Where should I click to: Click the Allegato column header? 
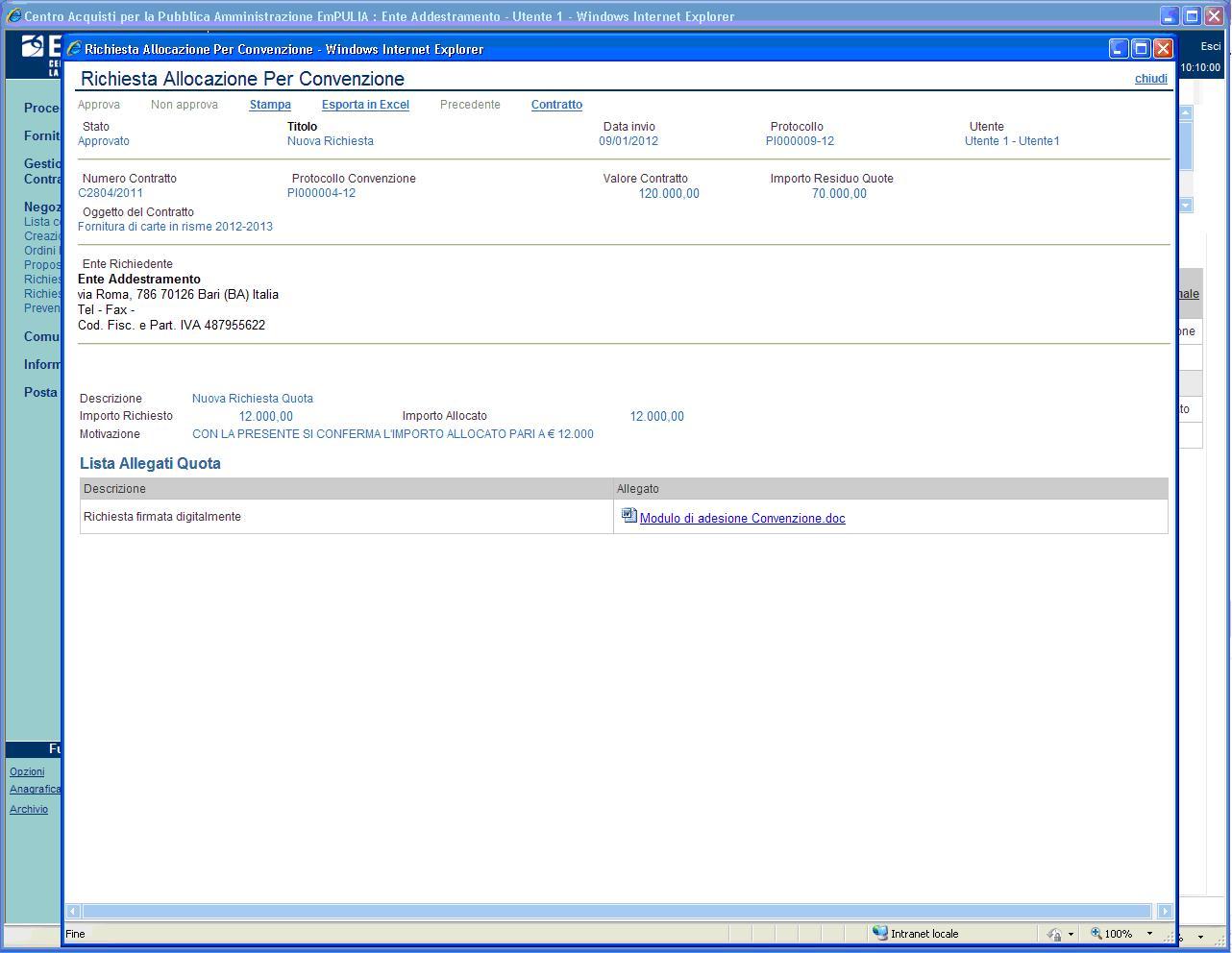(891, 489)
